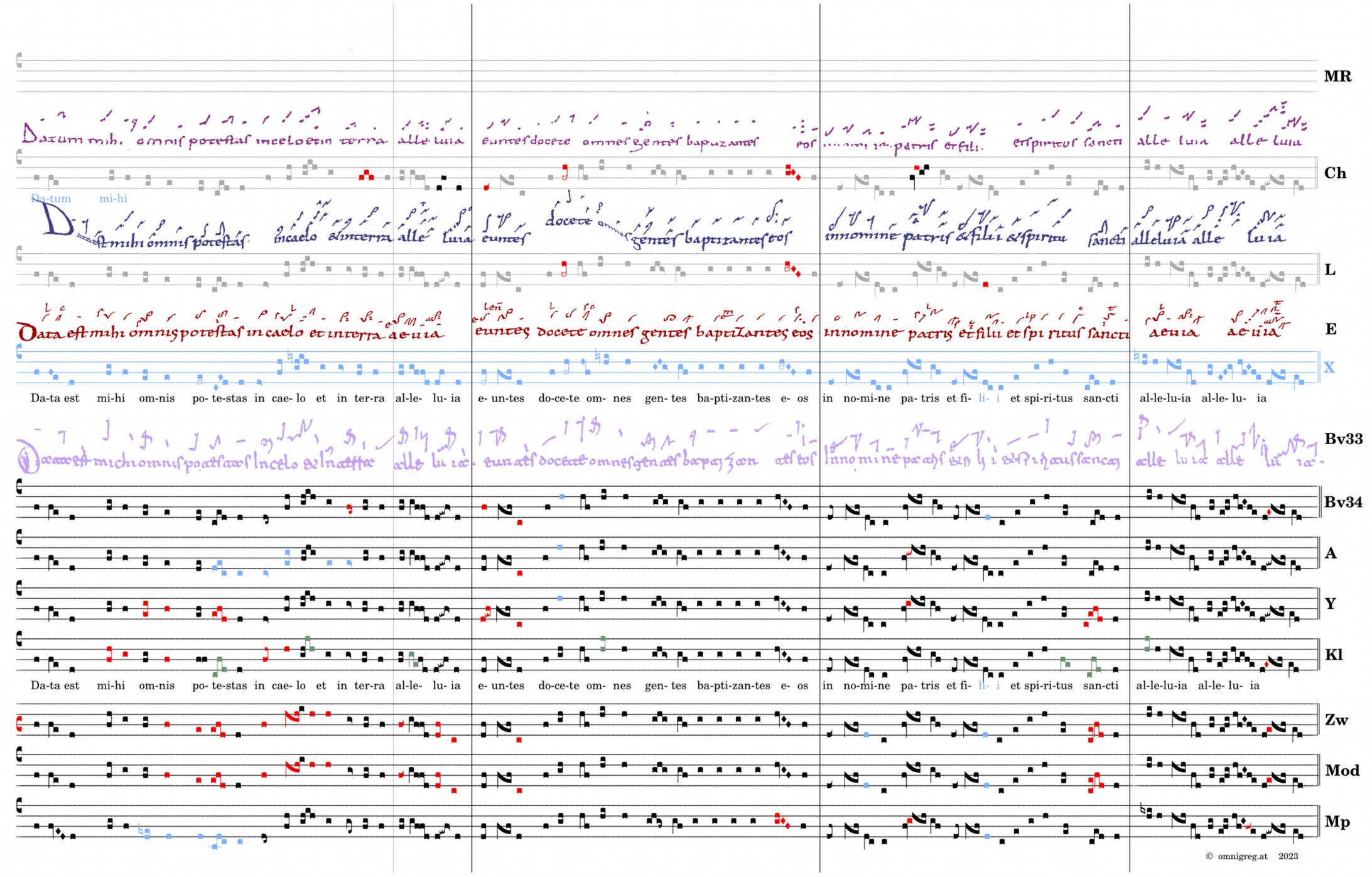This screenshot has height=877, width=1372.
Task: Click the MR manuscript label
Action: click(1337, 77)
